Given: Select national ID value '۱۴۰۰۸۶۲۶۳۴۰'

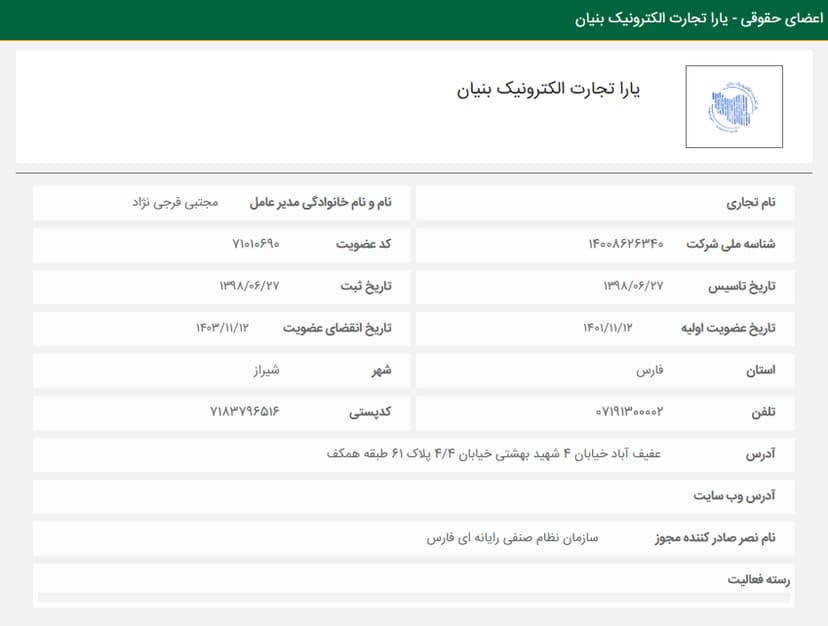Looking at the screenshot, I should (626, 244).
